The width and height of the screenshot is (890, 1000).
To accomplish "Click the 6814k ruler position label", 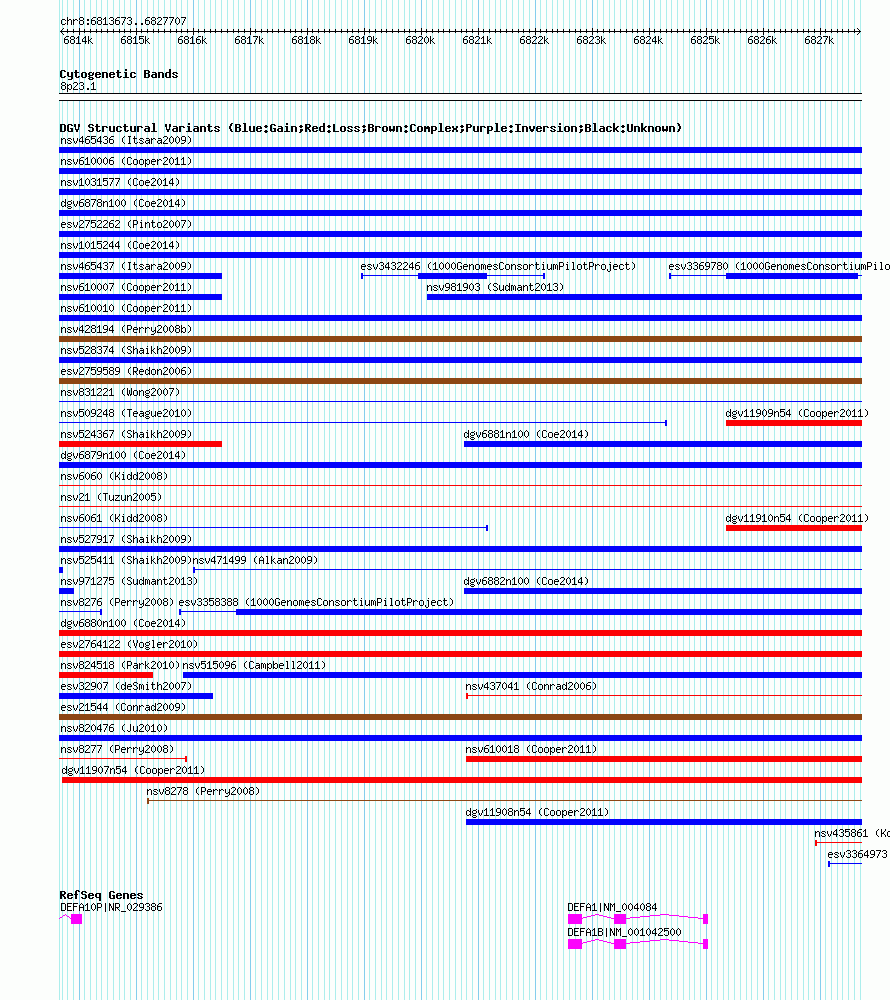I will click(x=78, y=41).
